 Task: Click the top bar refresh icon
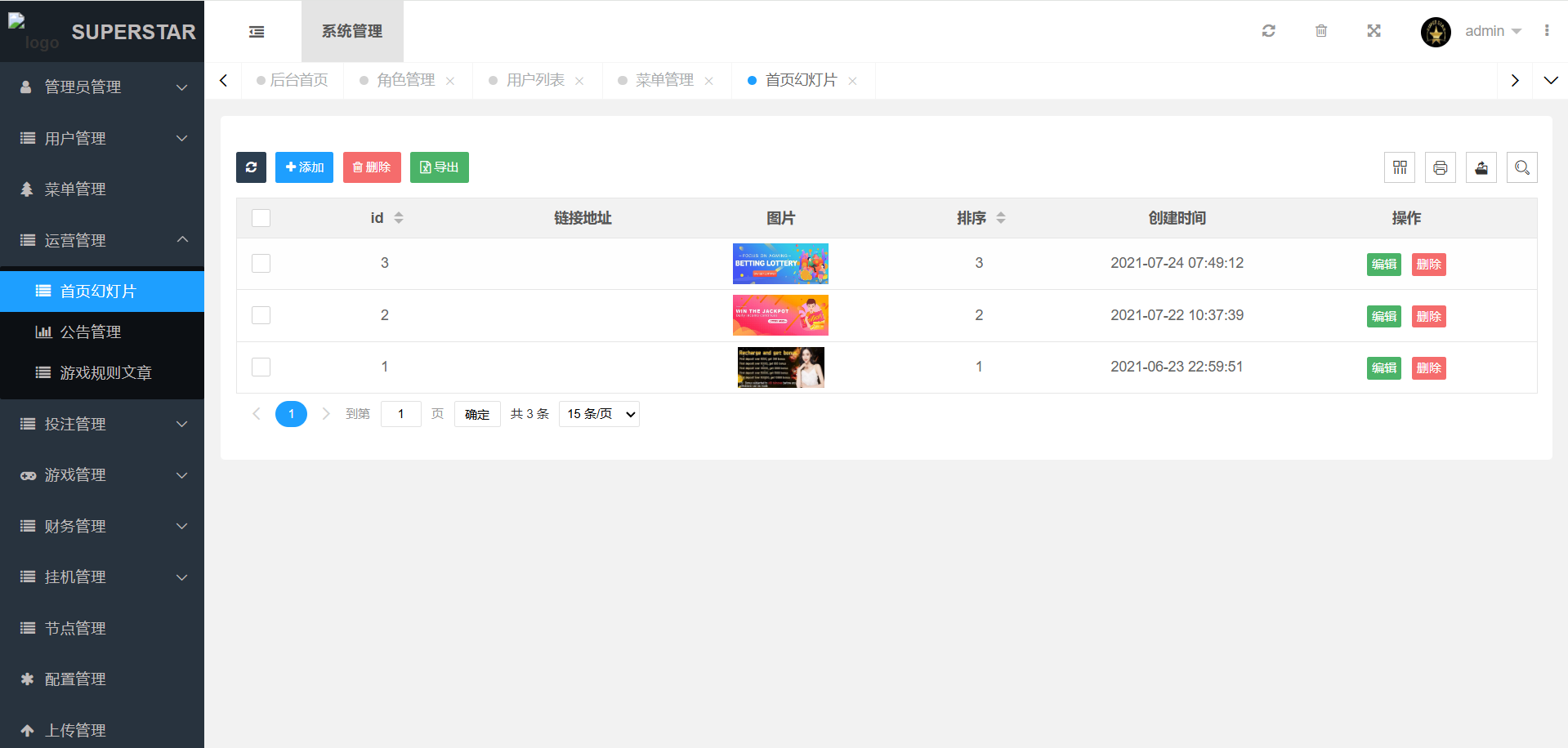click(1268, 31)
